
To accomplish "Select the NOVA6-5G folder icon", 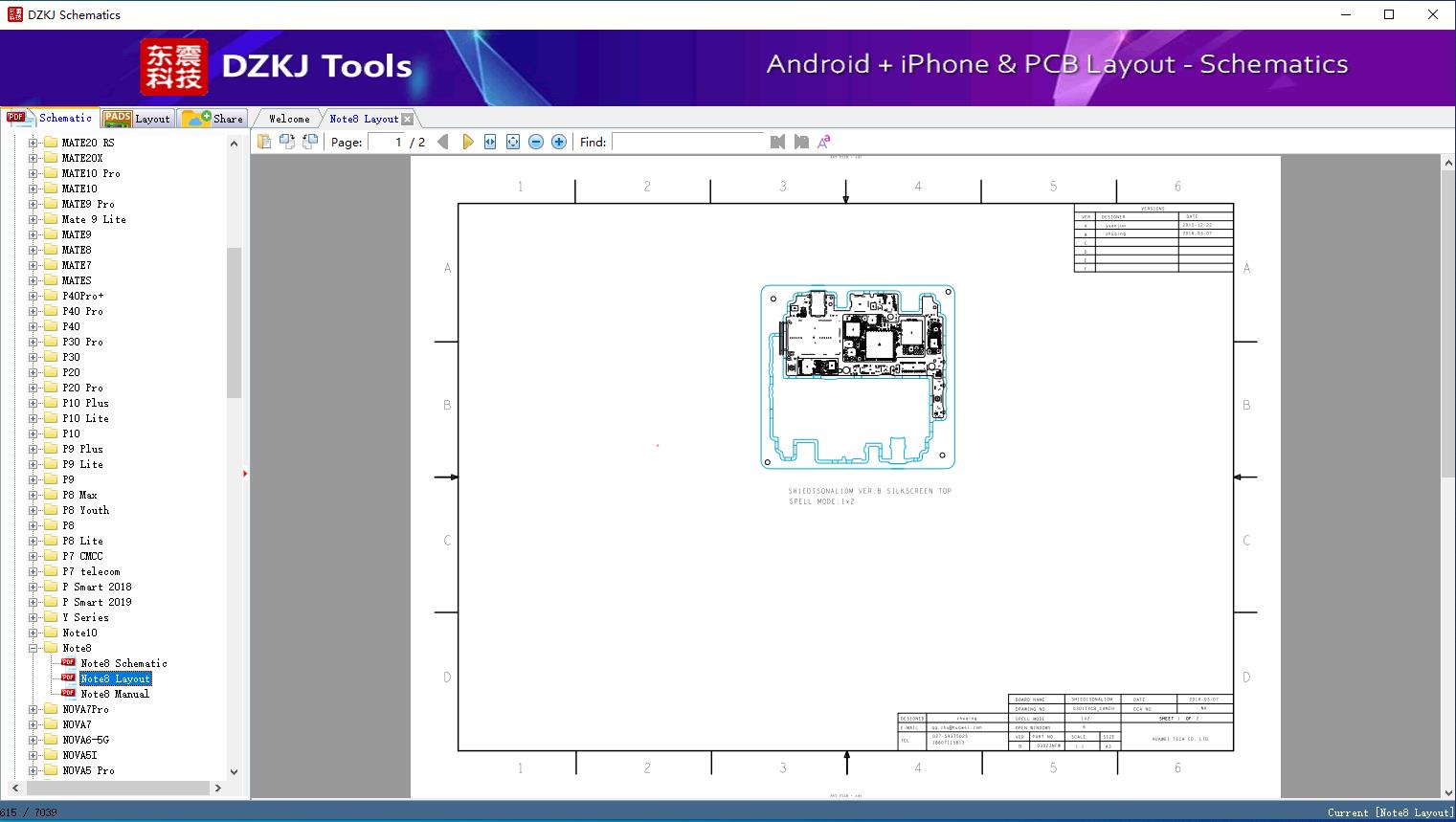I will point(51,740).
